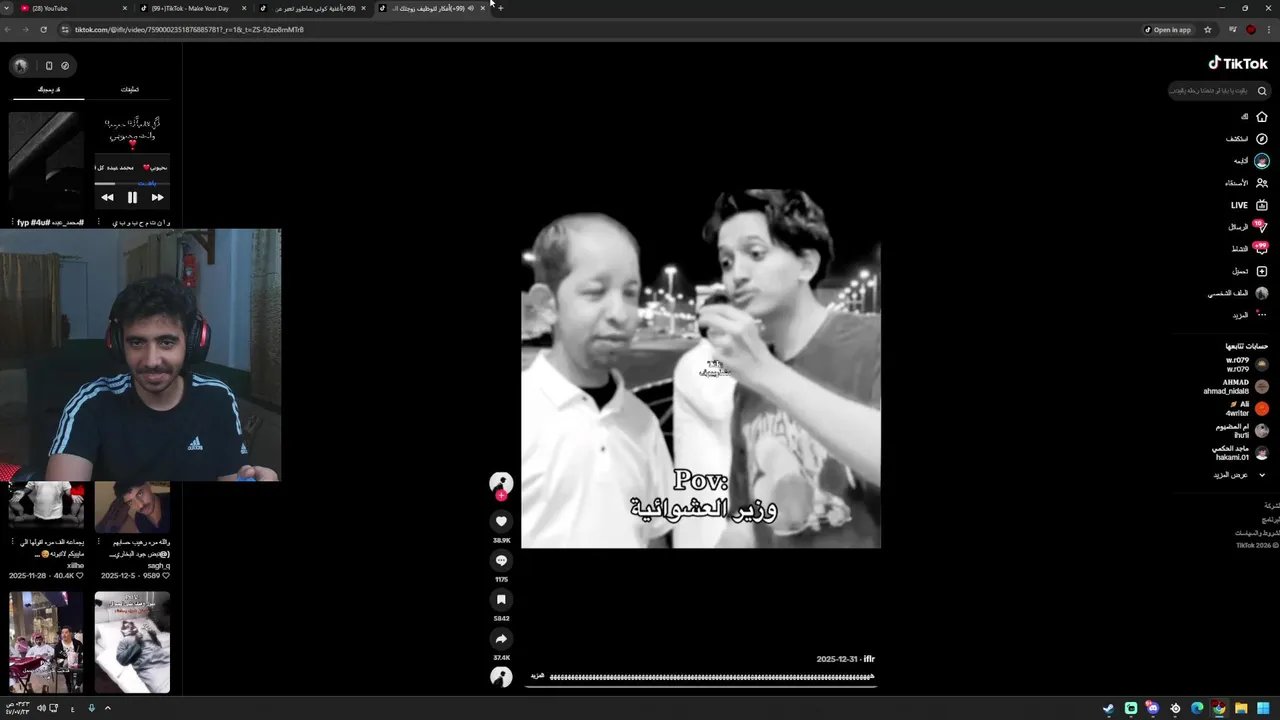The height and width of the screenshot is (720, 1280).
Task: Like the sagh_q video (9589 heart)
Action: 165,576
